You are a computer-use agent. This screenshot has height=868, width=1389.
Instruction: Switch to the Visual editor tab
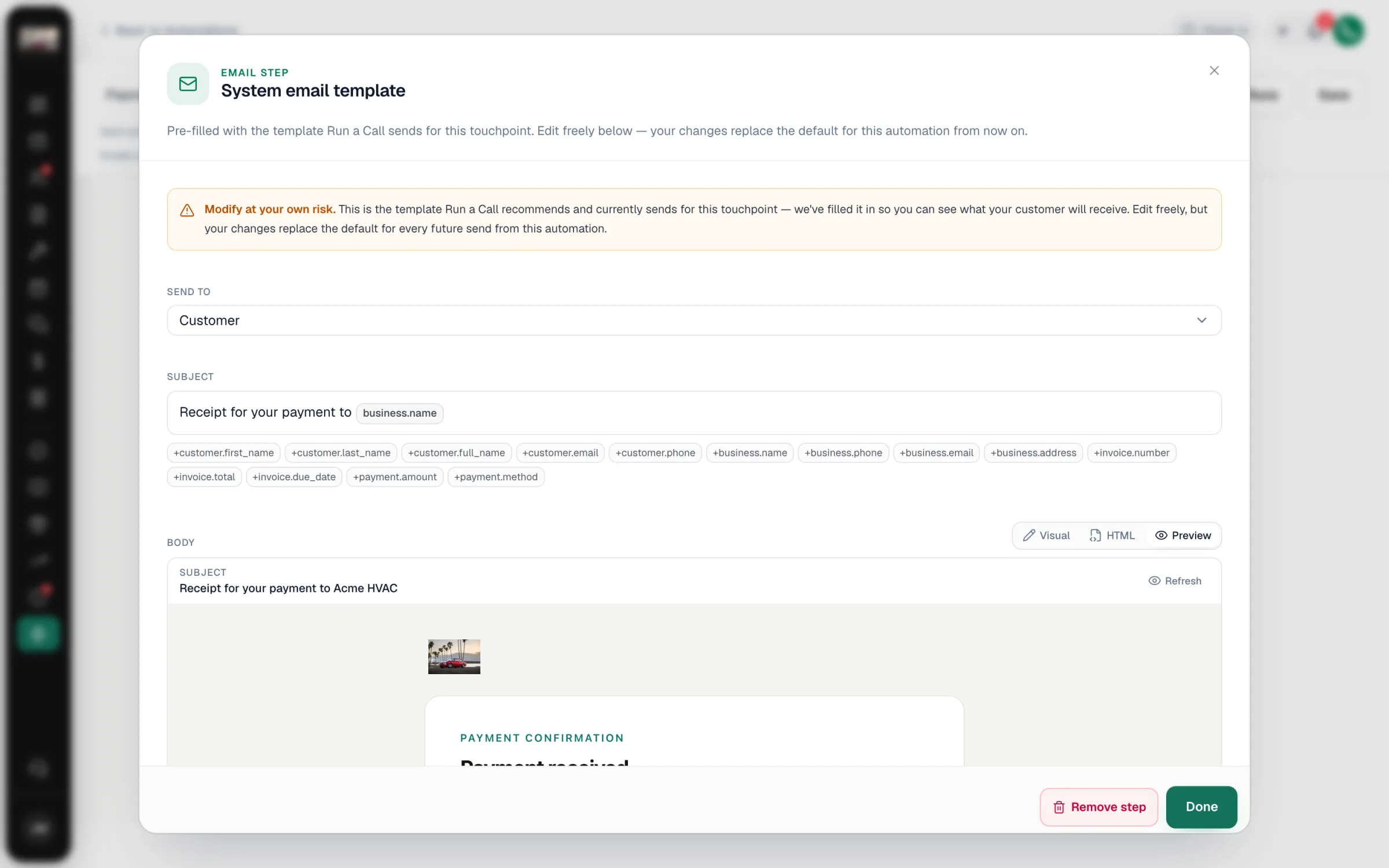pyautogui.click(x=1046, y=536)
